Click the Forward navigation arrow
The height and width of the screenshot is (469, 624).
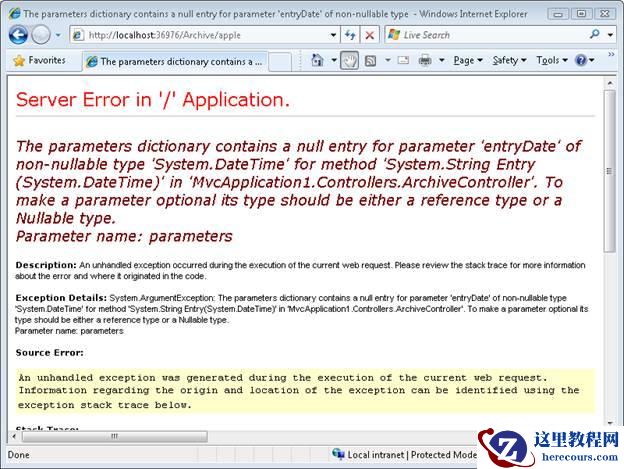(41, 35)
